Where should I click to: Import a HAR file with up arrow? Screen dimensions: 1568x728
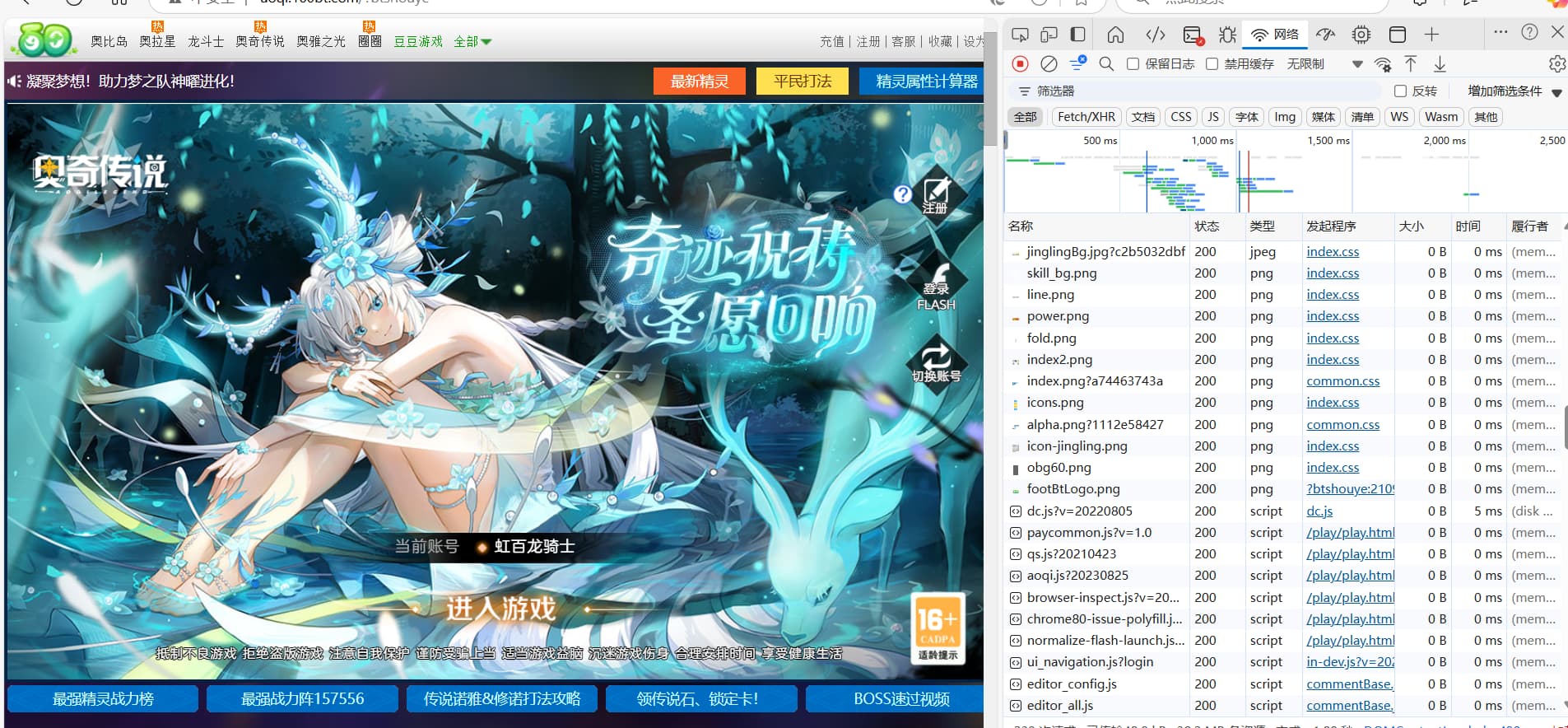coord(1411,63)
